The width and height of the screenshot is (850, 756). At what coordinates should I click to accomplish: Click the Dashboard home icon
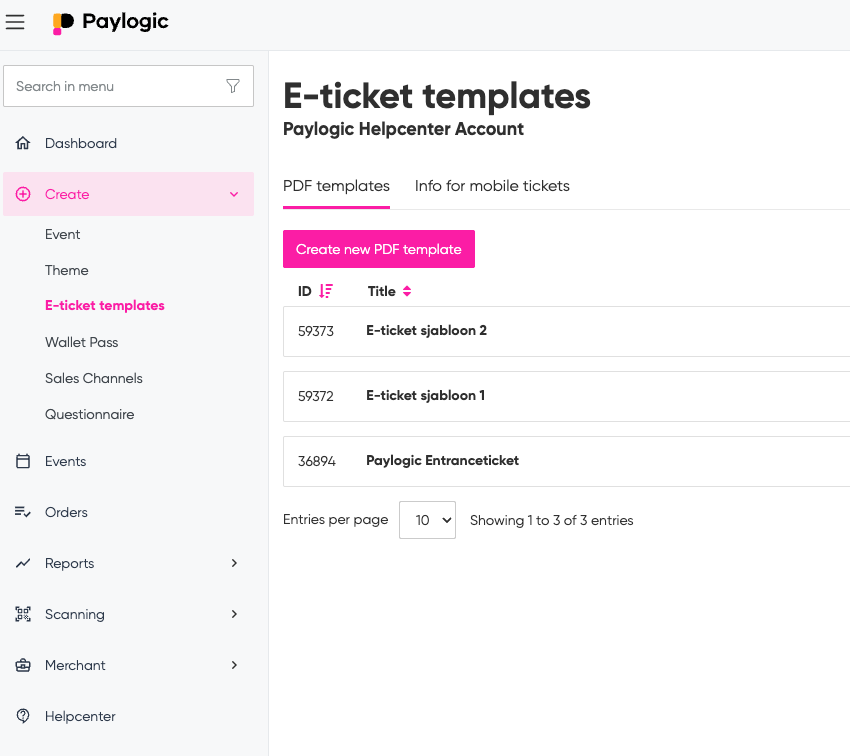[x=23, y=143]
